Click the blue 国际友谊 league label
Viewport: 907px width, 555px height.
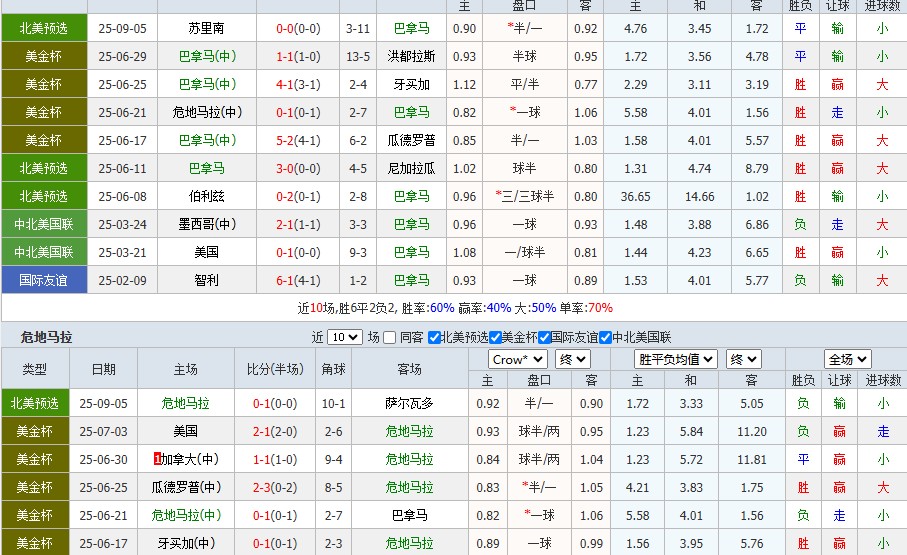pos(43,281)
